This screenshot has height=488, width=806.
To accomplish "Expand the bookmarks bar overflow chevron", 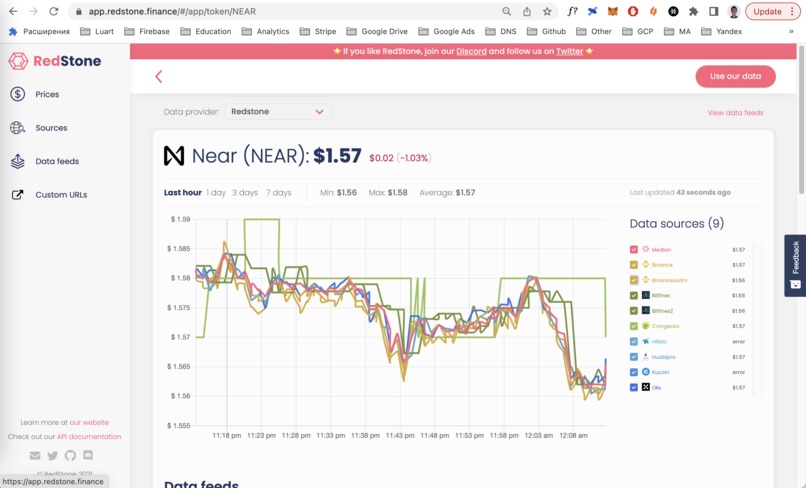I will (x=791, y=31).
